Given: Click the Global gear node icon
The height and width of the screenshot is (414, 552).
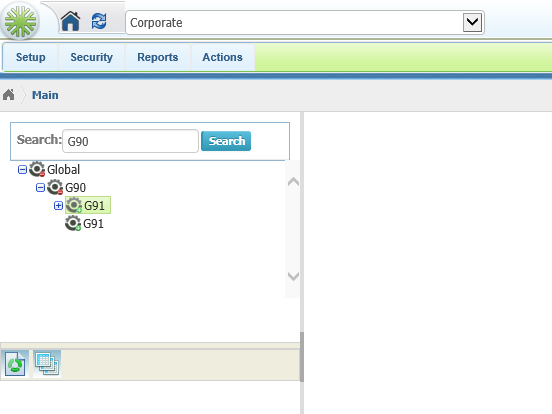Looking at the screenshot, I should [x=37, y=169].
